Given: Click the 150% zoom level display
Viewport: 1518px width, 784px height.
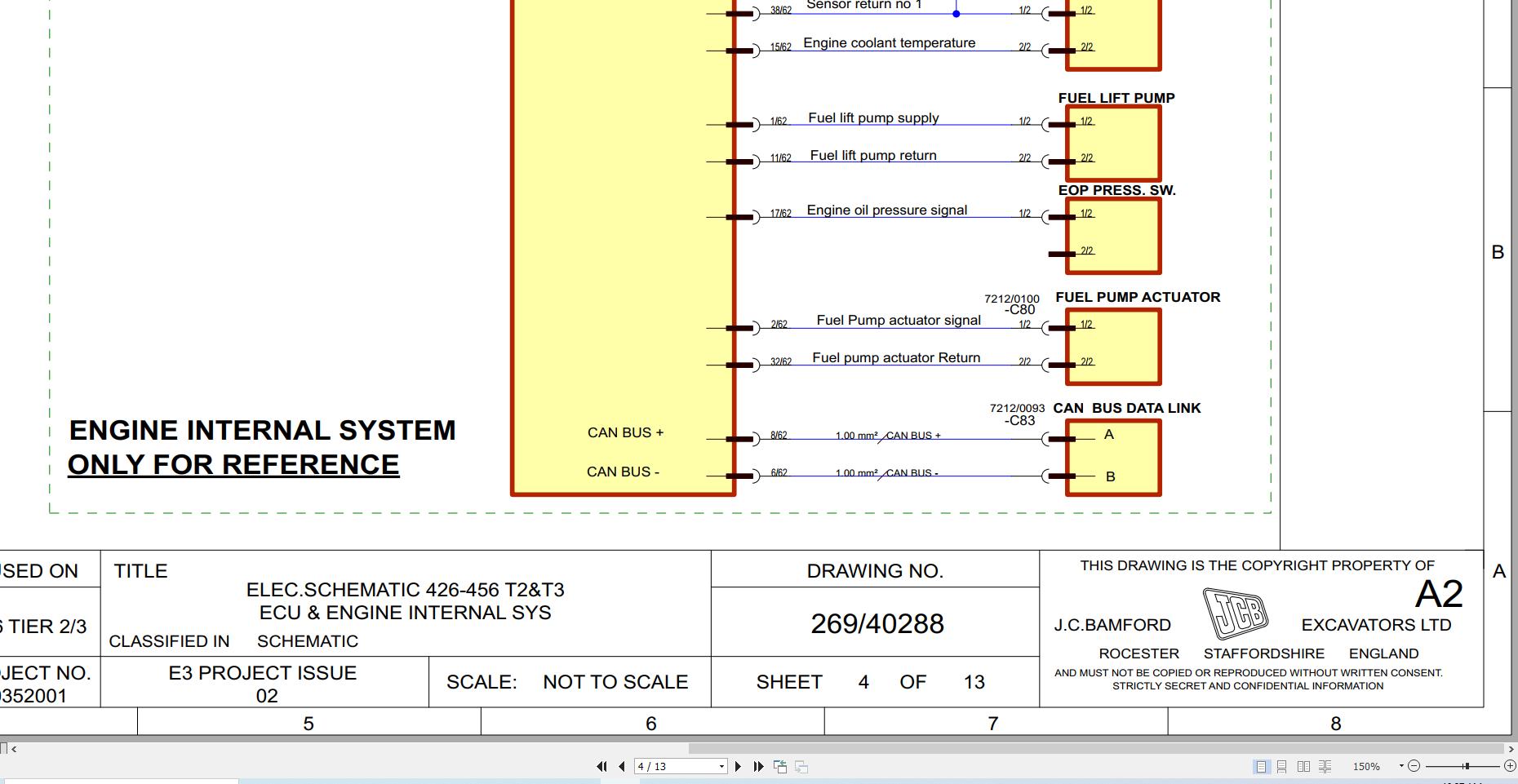Looking at the screenshot, I should (x=1365, y=766).
